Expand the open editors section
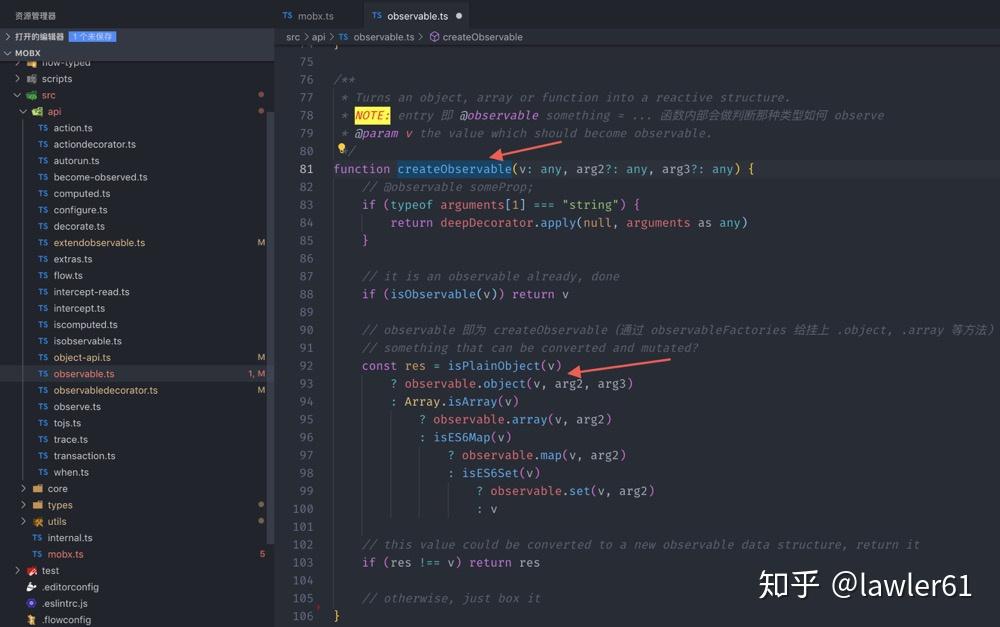This screenshot has width=1000, height=627. [8, 36]
